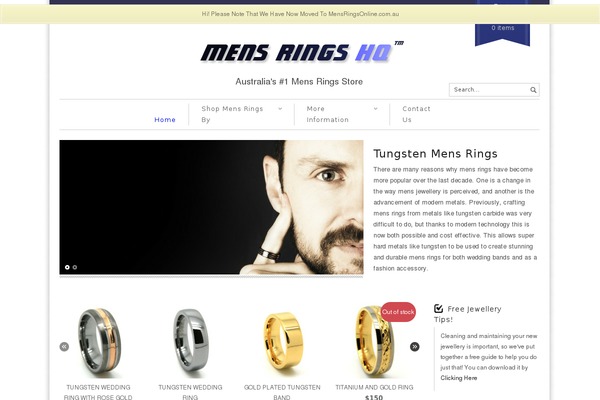Expand the Shop Mens Rings By chevron
600x400 pixels.
pos(280,109)
